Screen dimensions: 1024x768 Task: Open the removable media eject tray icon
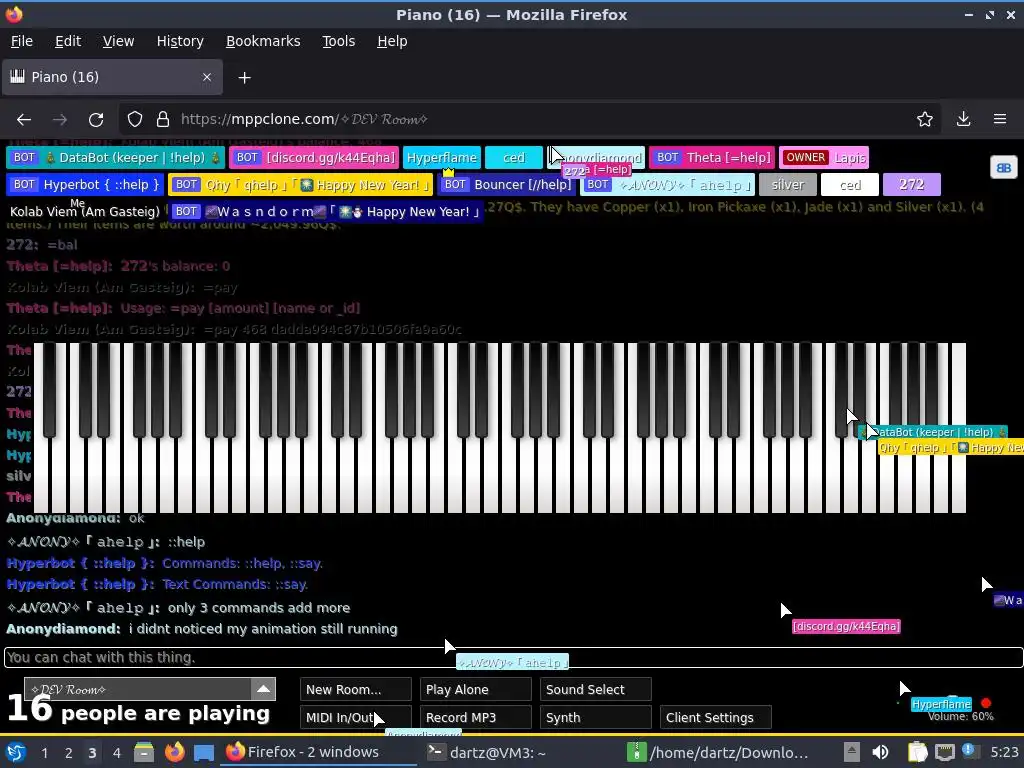(x=851, y=752)
